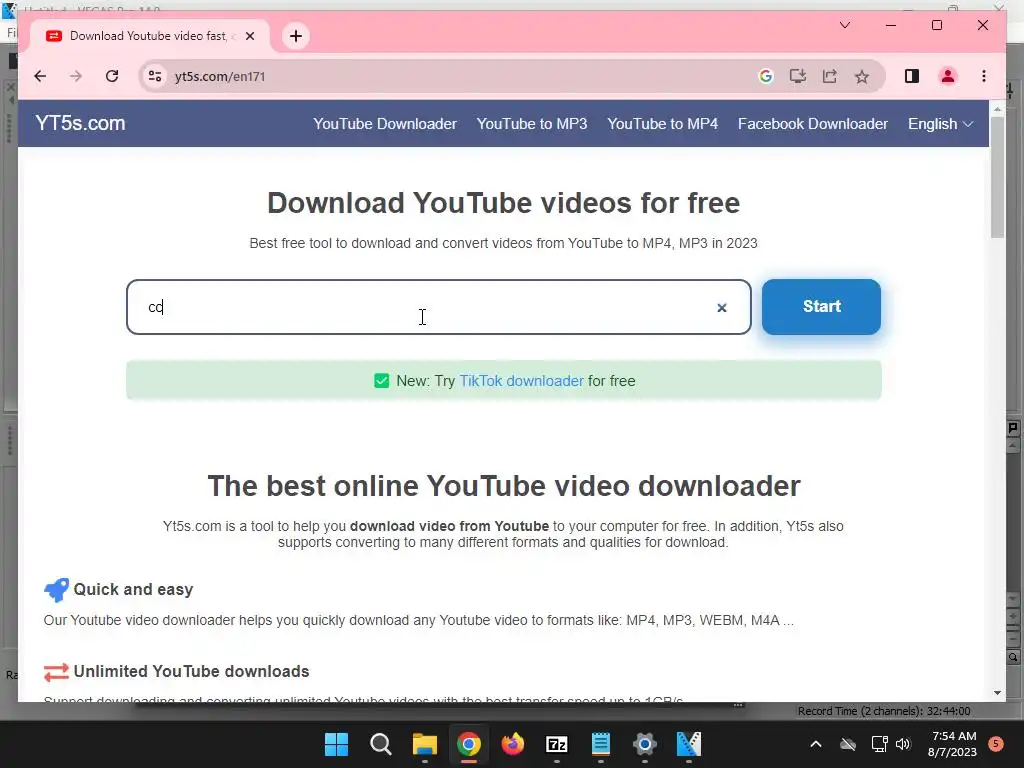Go to YouTube Downloader menu item
1024x768 pixels.
[x=385, y=124]
